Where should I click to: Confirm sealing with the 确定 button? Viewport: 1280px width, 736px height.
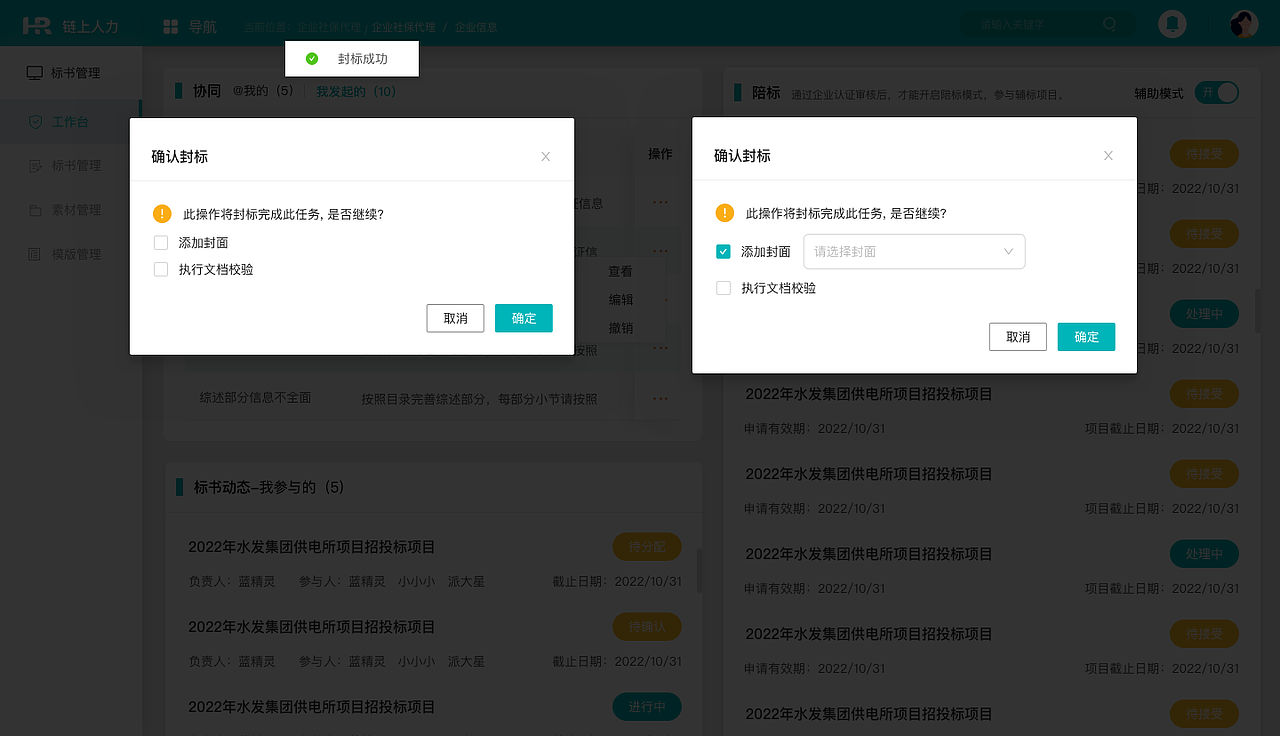tap(523, 318)
